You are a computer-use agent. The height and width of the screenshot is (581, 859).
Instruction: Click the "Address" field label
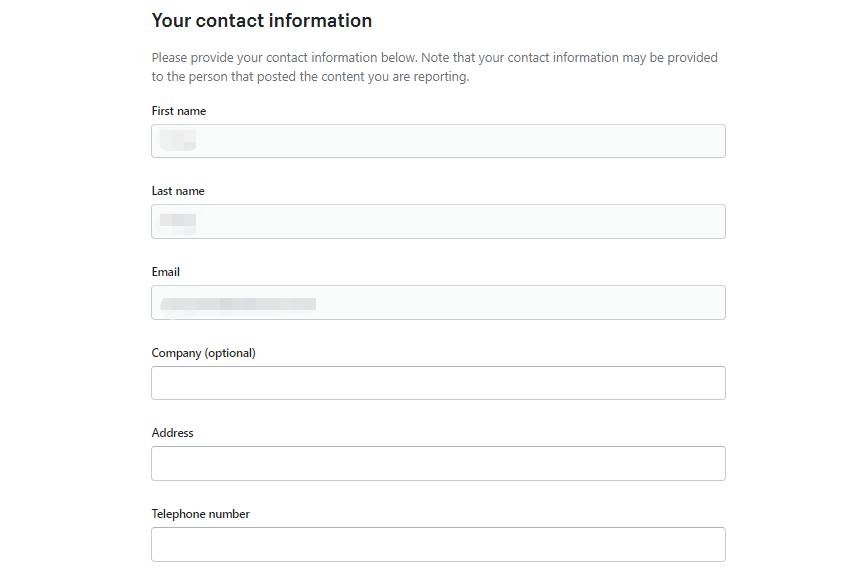pos(173,433)
